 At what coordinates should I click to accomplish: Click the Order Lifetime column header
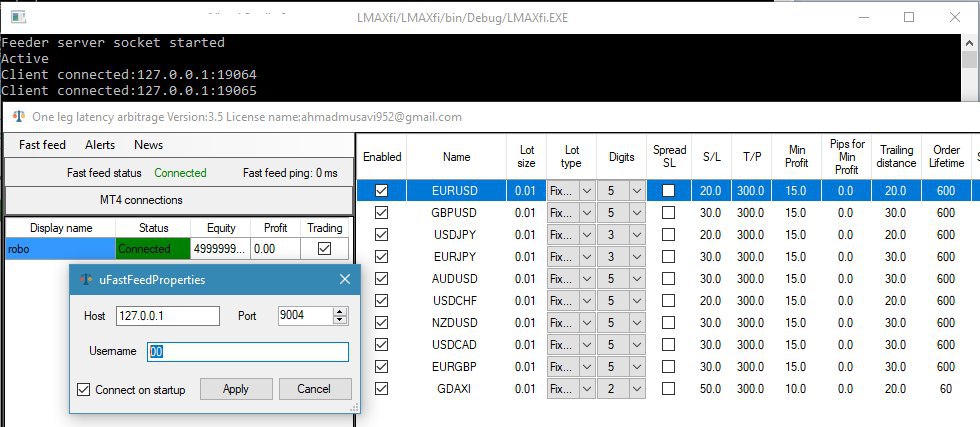tap(946, 157)
